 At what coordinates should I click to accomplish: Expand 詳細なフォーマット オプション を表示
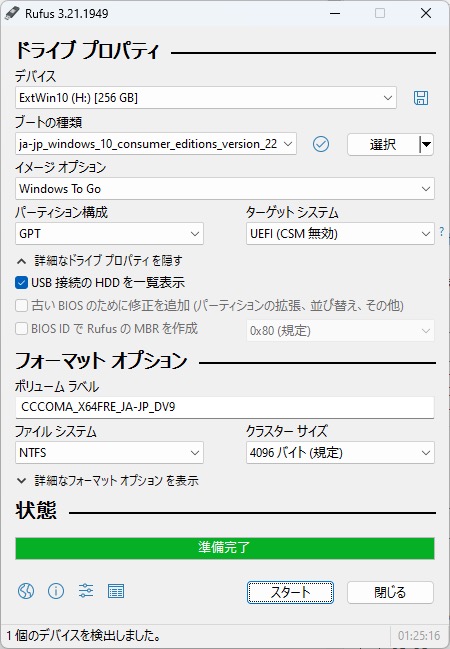pyautogui.click(x=108, y=481)
